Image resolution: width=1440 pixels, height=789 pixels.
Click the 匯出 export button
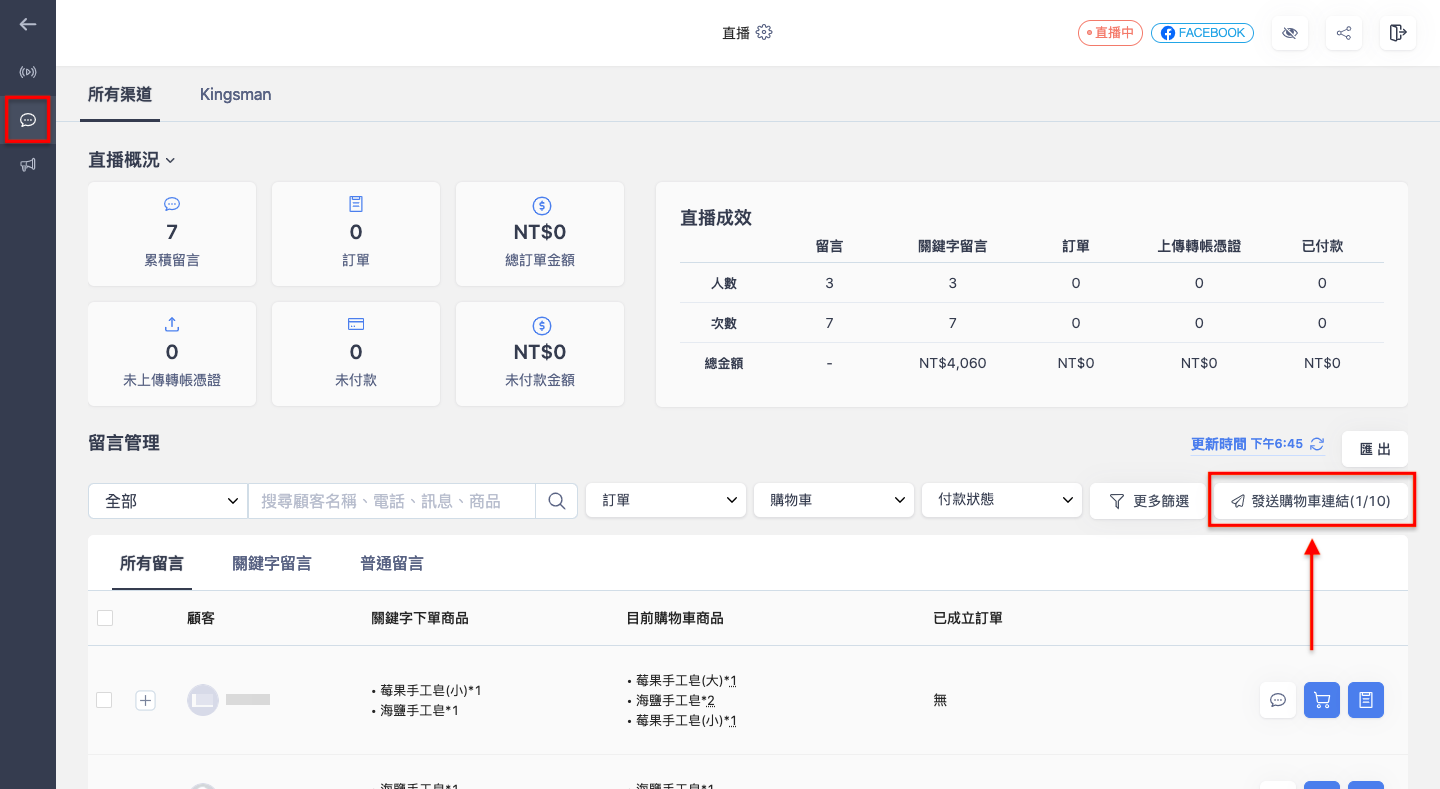(x=1375, y=449)
